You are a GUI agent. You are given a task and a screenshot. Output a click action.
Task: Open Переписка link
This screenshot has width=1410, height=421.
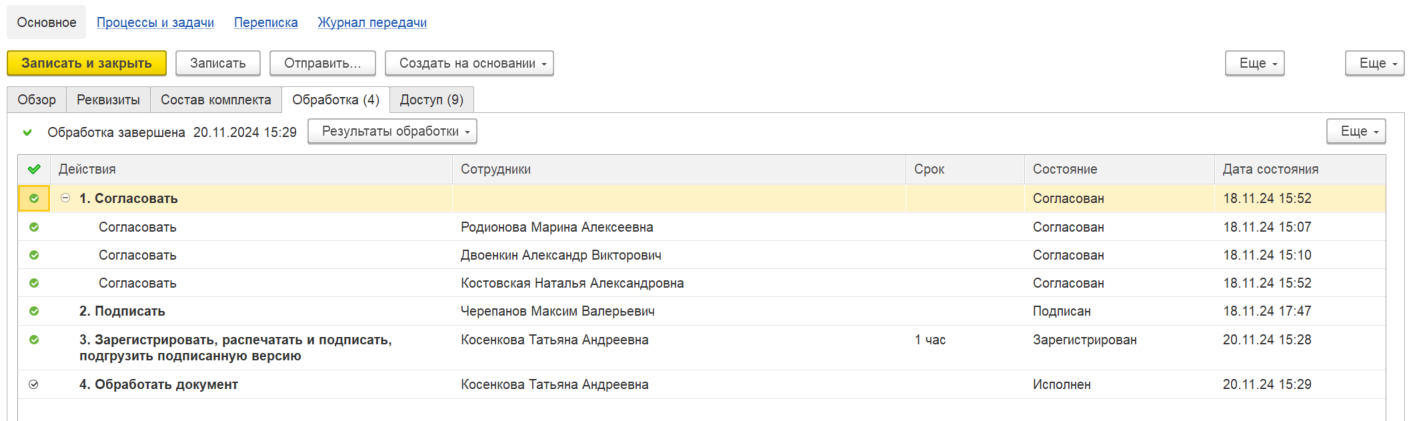coord(266,22)
